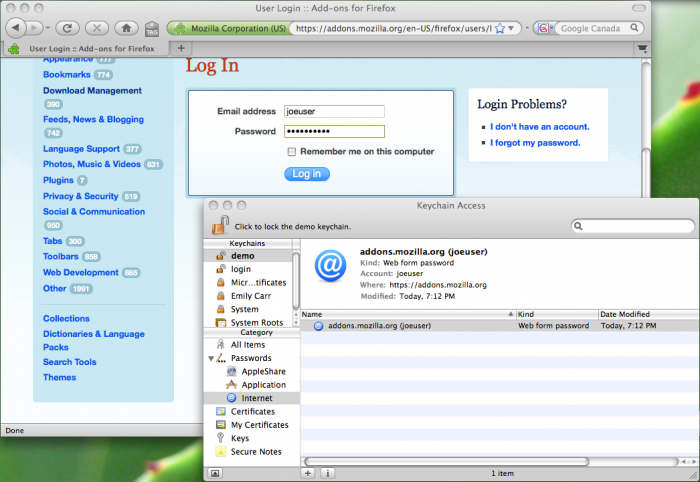Screen dimensions: 700x482
Task: Go back with Firefox back arrow
Action: tap(16, 28)
